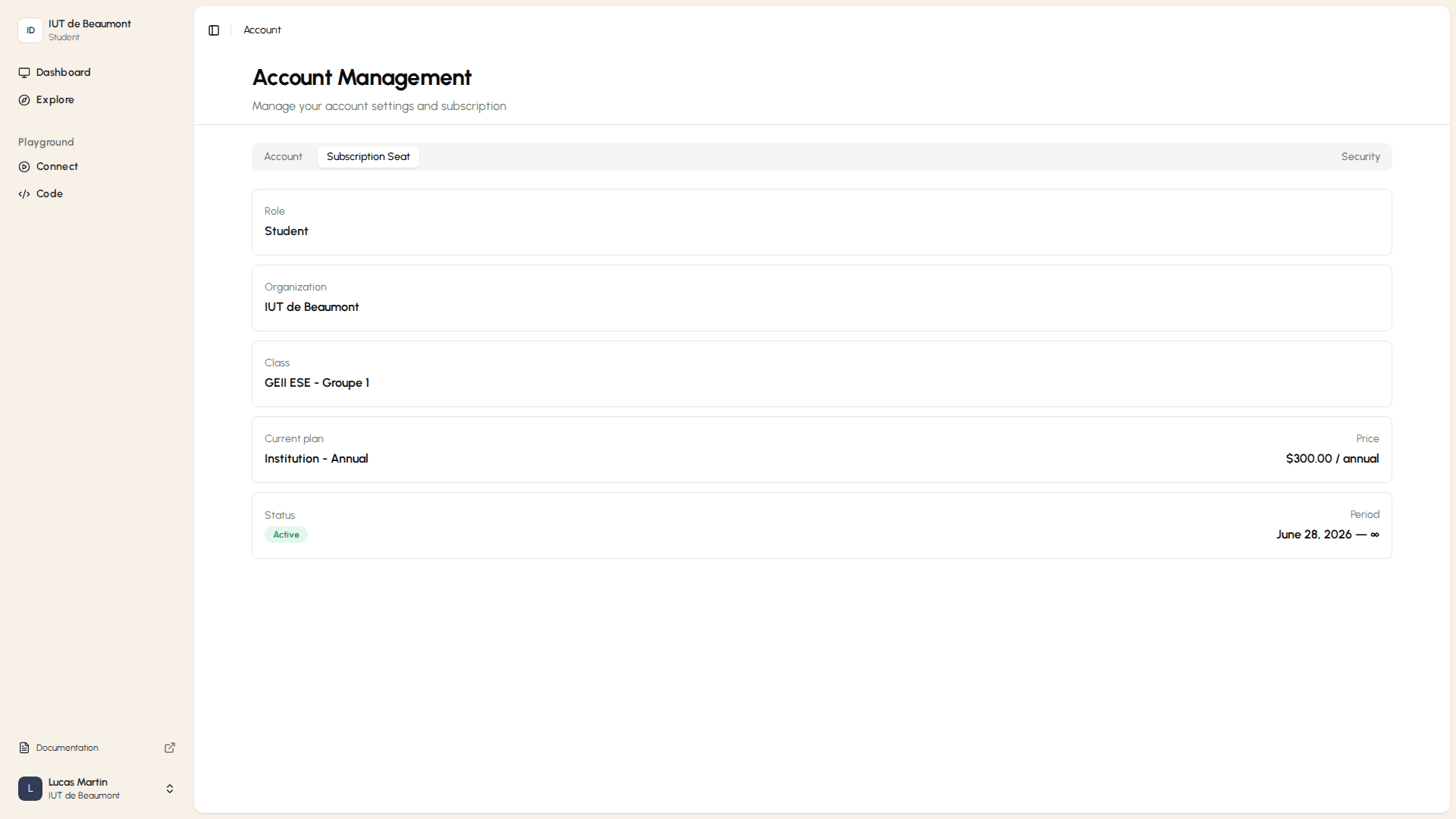Click the IUT de Beaumont organization value
The image size is (1456, 819).
[x=312, y=307]
